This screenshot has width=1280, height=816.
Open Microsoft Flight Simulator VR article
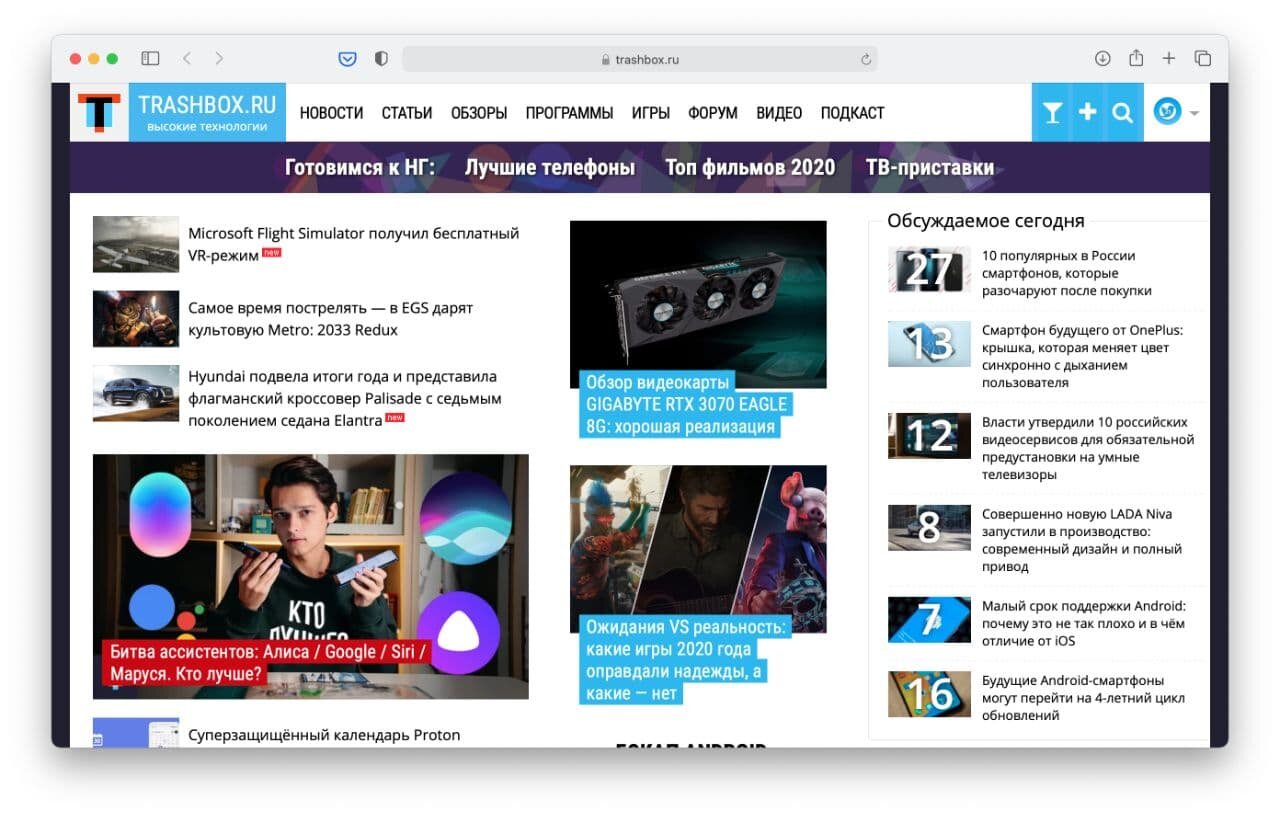[x=354, y=244]
